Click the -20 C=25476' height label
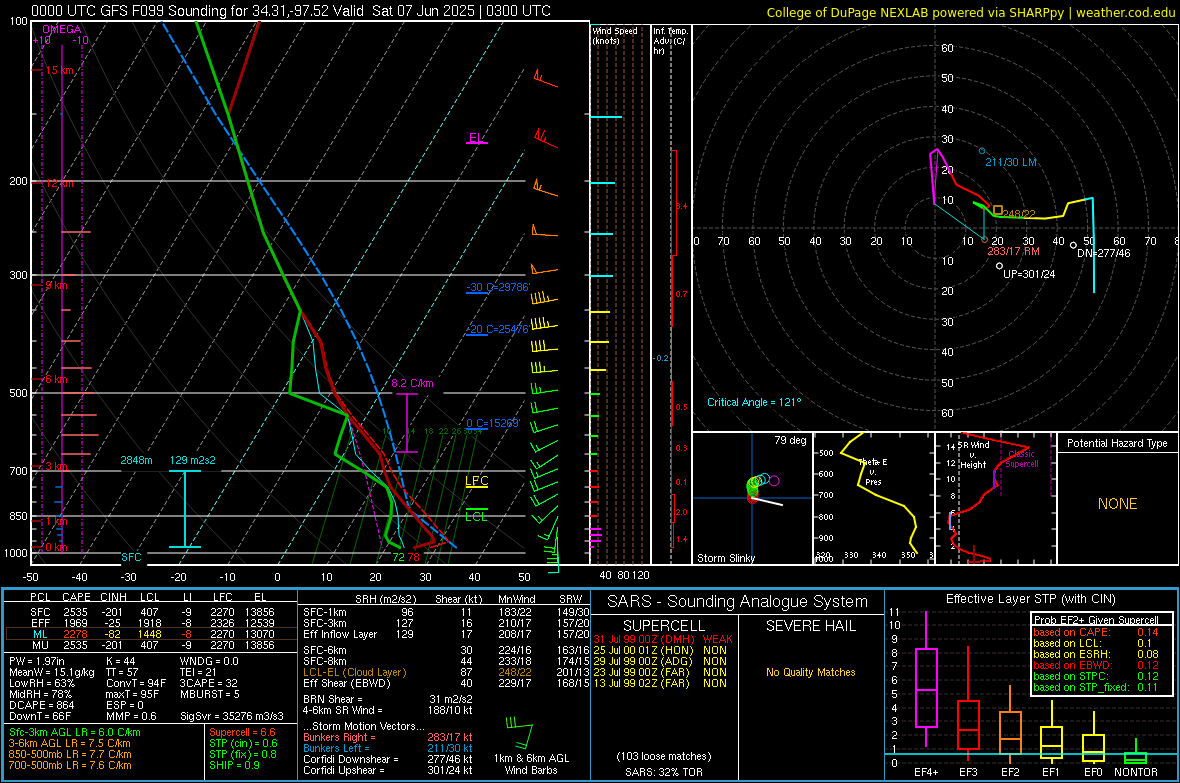1180x783 pixels. [497, 329]
